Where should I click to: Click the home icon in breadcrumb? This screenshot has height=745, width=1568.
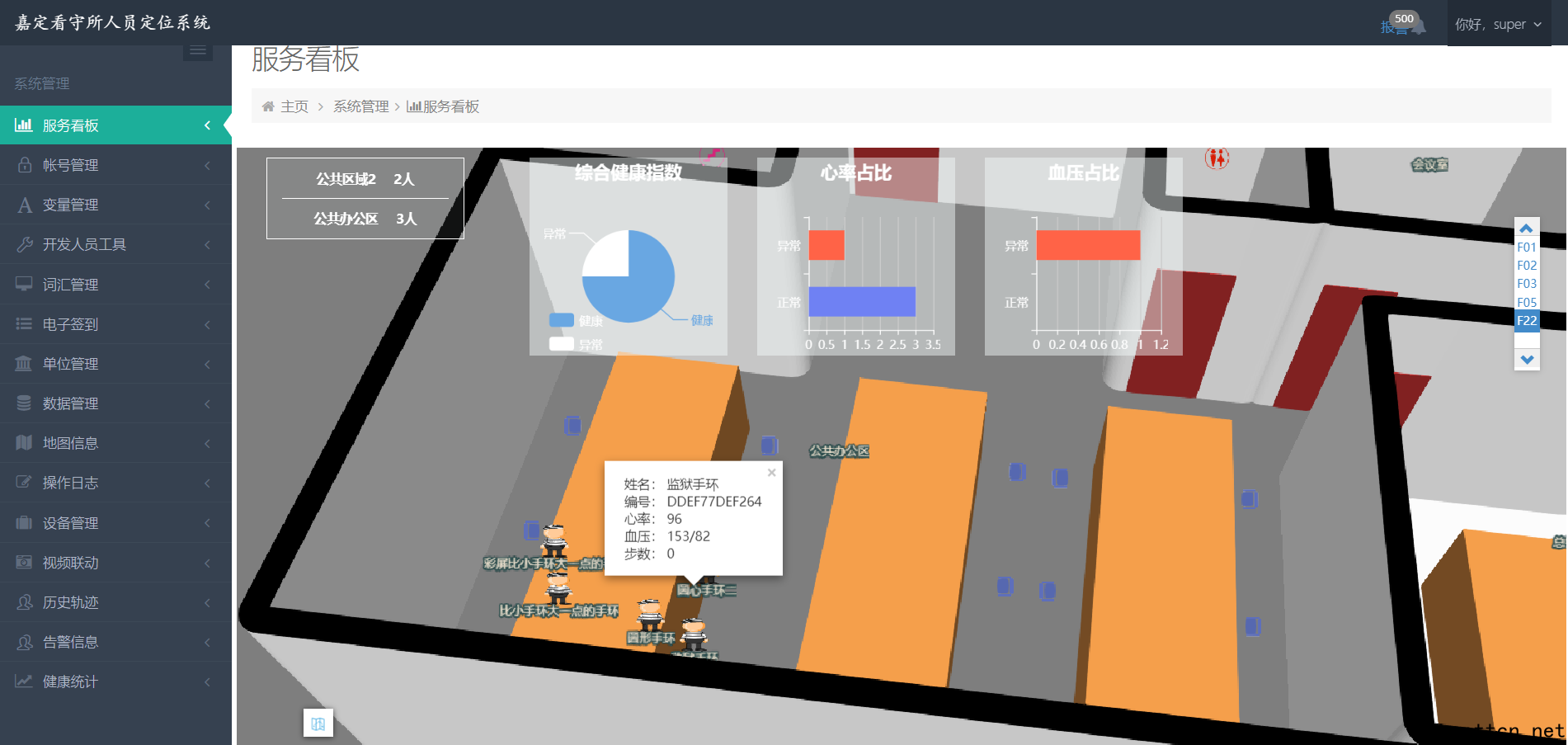tap(268, 106)
